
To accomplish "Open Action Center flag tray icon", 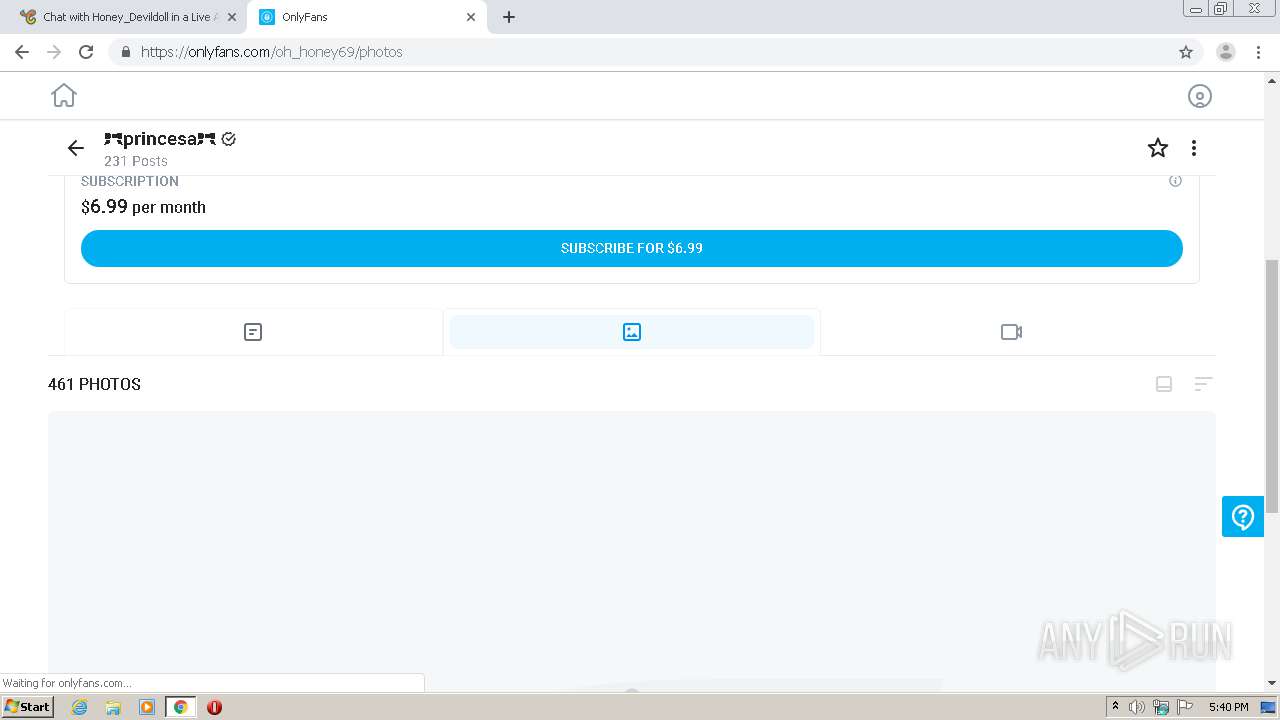I will [1185, 707].
